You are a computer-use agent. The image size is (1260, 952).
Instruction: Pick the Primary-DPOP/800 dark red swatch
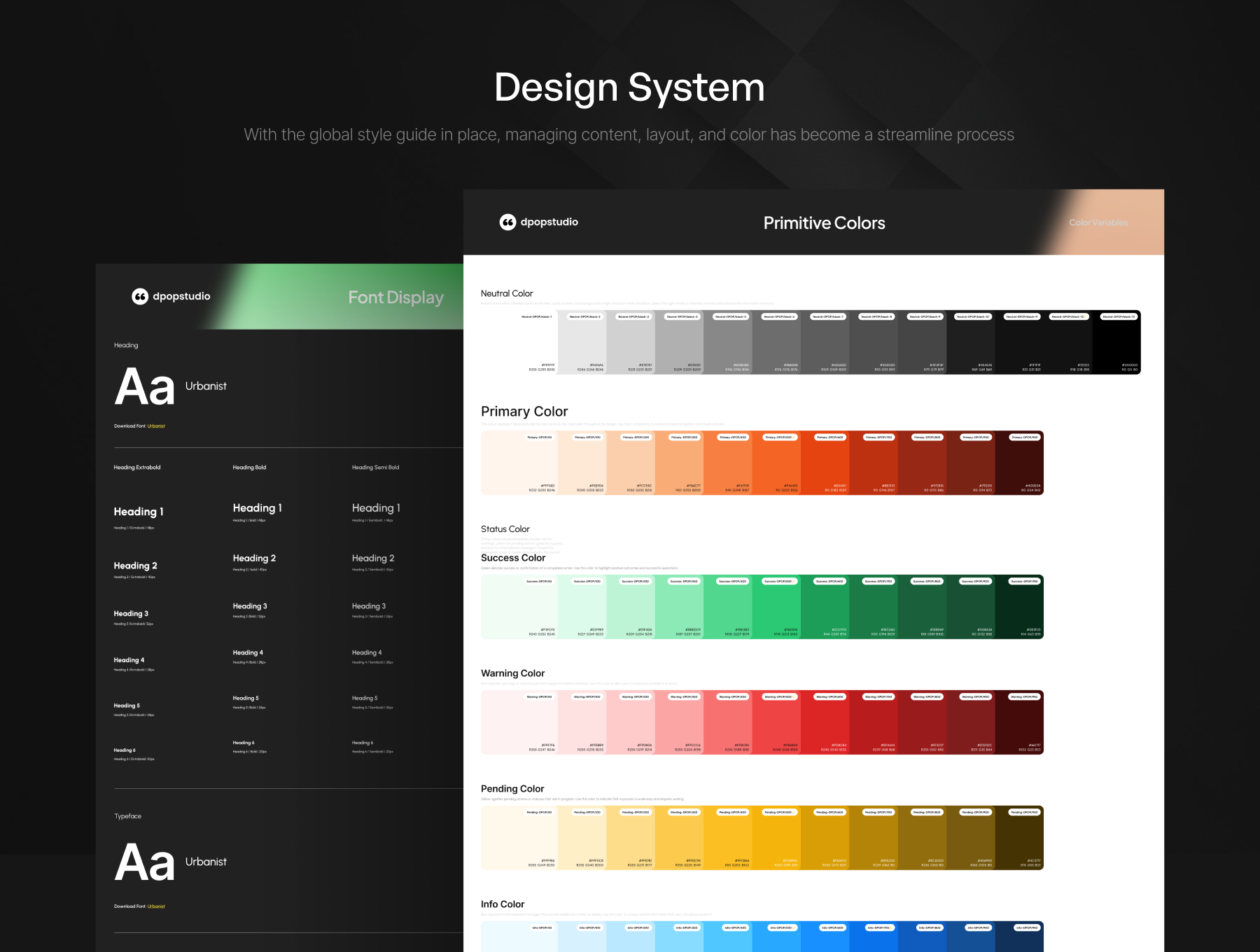point(922,463)
